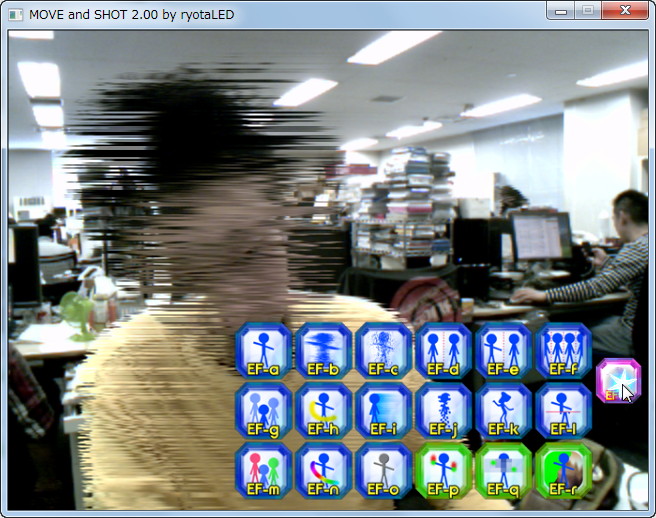
Task: Pick the EF-k distorted figure effect
Action: pyautogui.click(x=503, y=411)
